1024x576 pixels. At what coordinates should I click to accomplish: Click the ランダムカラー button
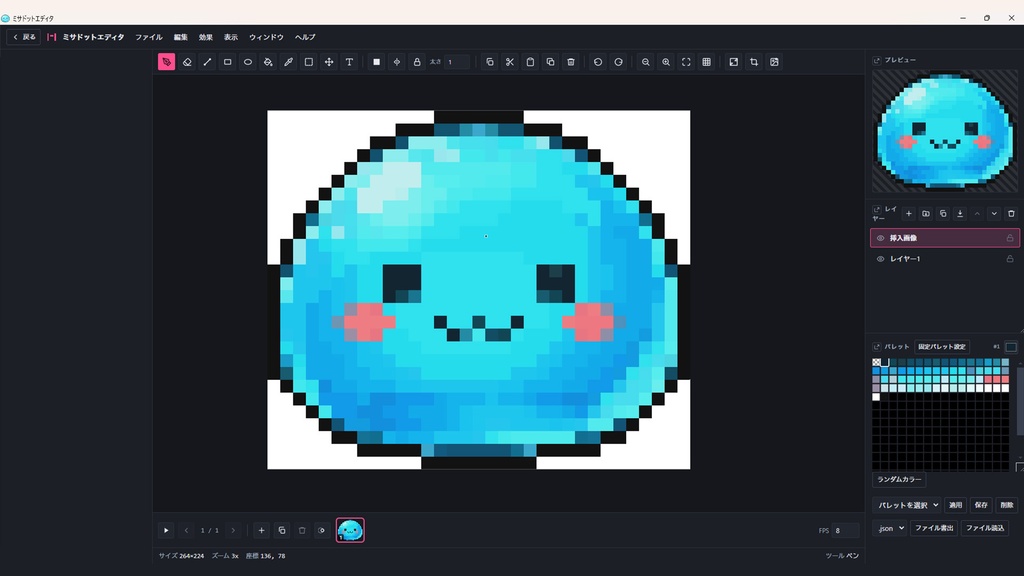(x=899, y=479)
